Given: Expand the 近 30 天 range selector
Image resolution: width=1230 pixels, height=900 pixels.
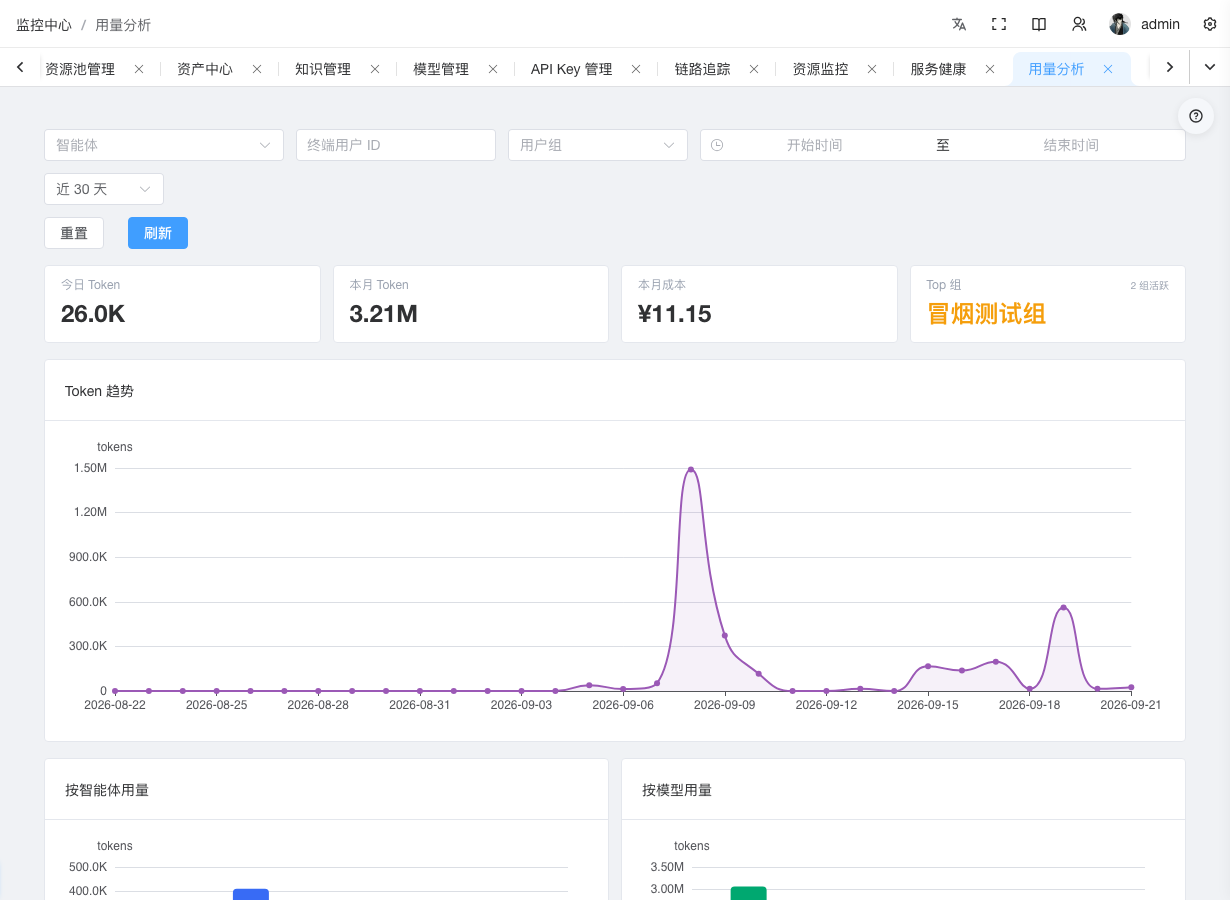Looking at the screenshot, I should [x=104, y=189].
